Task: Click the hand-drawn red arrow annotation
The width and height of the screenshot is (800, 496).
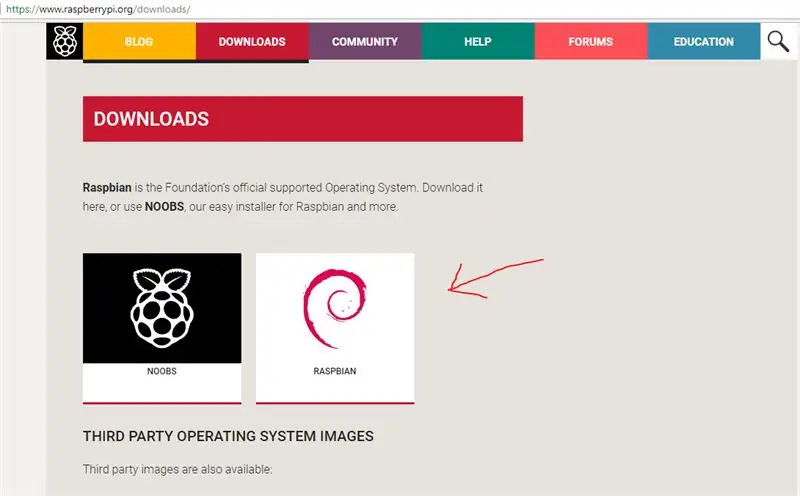Action: click(495, 279)
